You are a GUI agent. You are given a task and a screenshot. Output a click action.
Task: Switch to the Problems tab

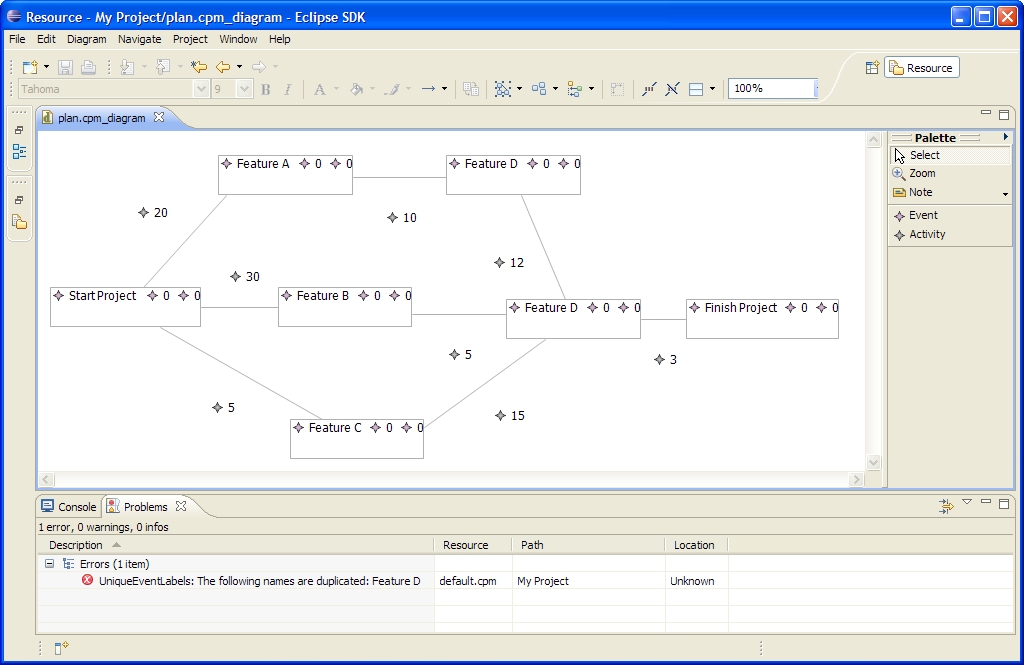pos(146,507)
